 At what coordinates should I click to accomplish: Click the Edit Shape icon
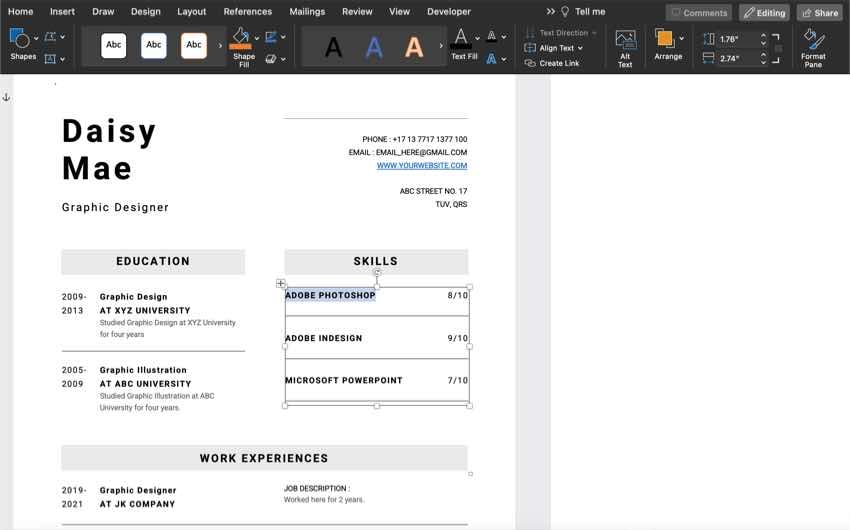(50, 37)
